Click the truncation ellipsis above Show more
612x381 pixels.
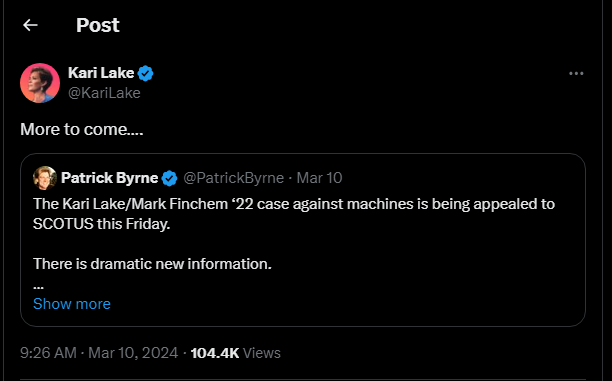click(38, 287)
